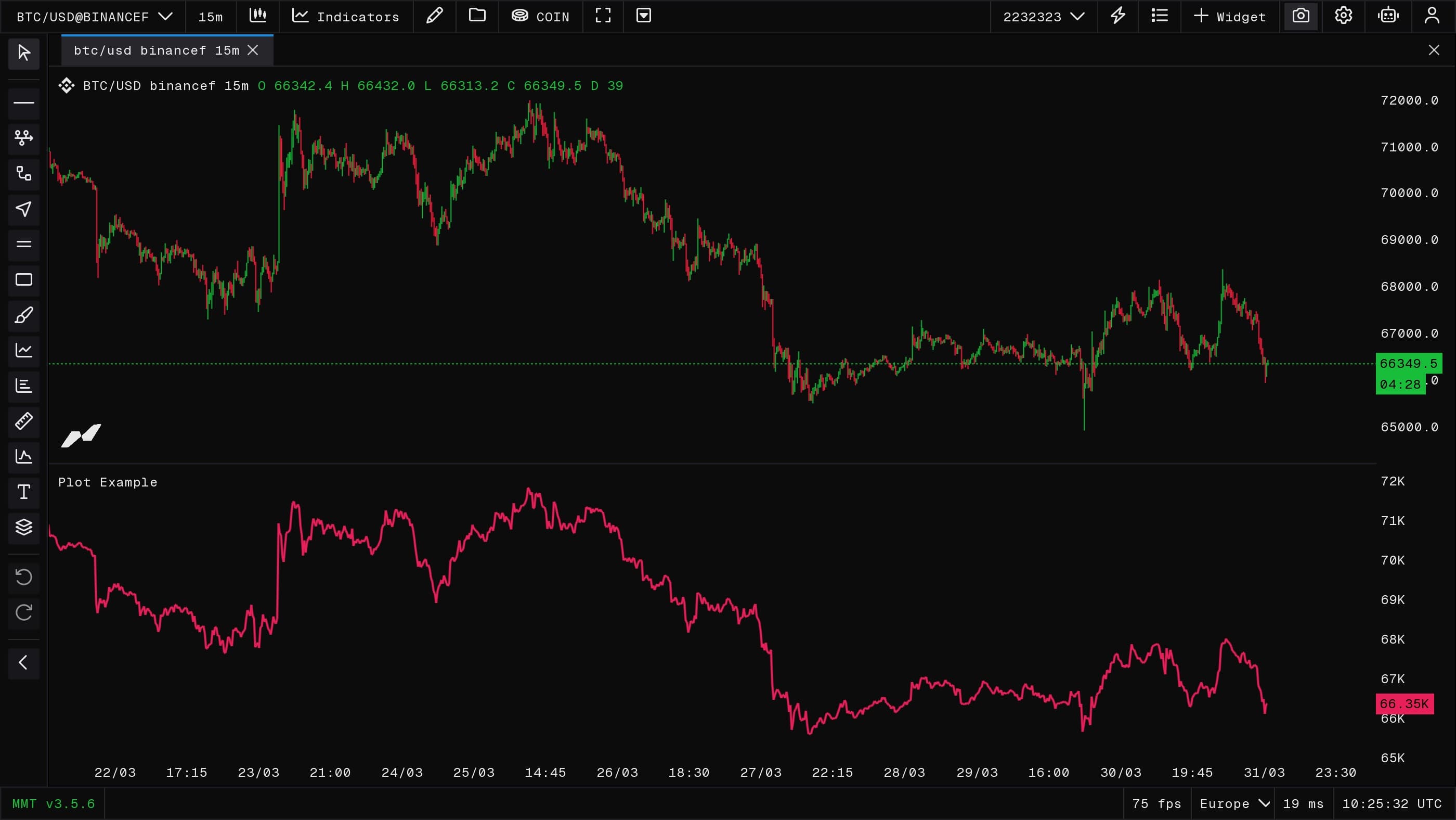Select the btc/usd binancef 15m tab
The height and width of the screenshot is (820, 1456).
coord(156,50)
